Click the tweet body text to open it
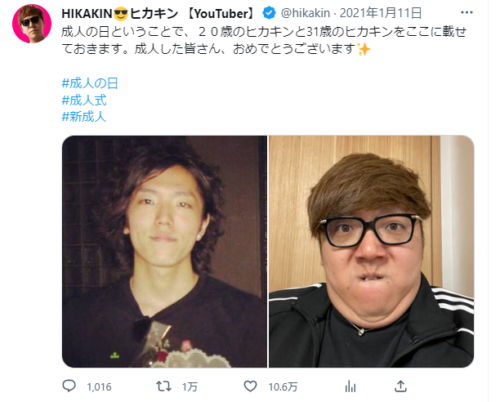The width and height of the screenshot is (500, 402). click(264, 40)
